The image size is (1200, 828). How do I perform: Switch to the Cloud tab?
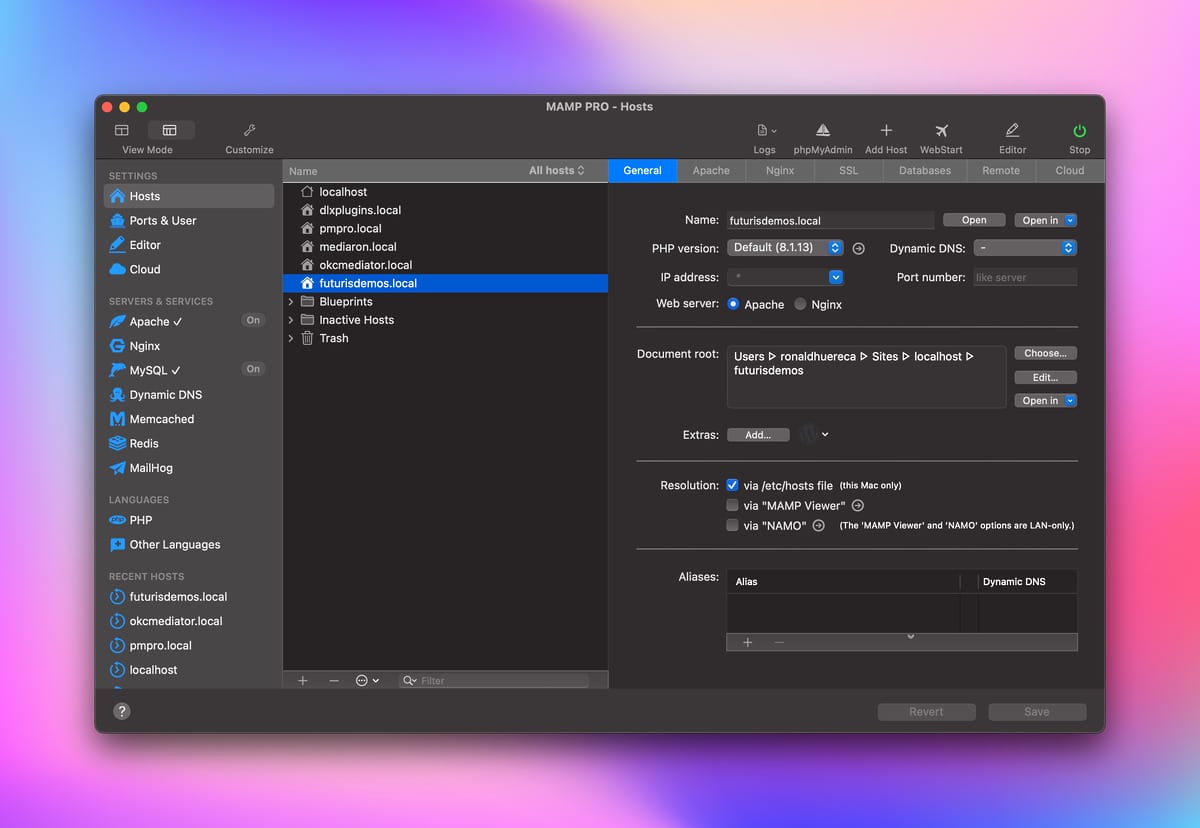coord(1070,171)
